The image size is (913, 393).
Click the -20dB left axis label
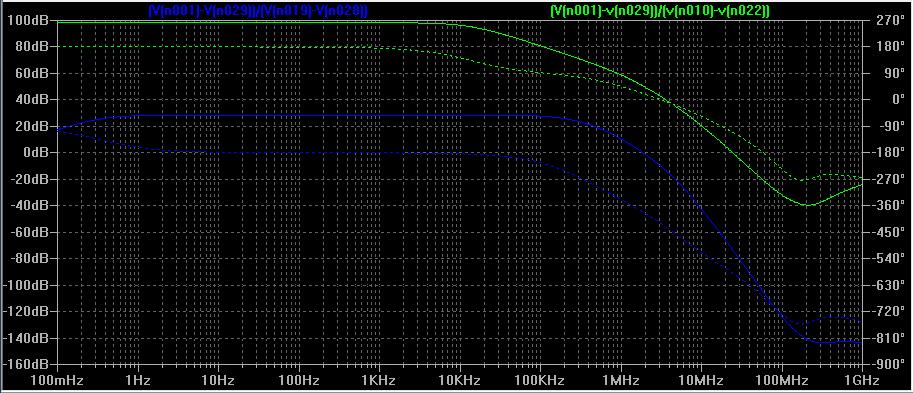[29, 179]
